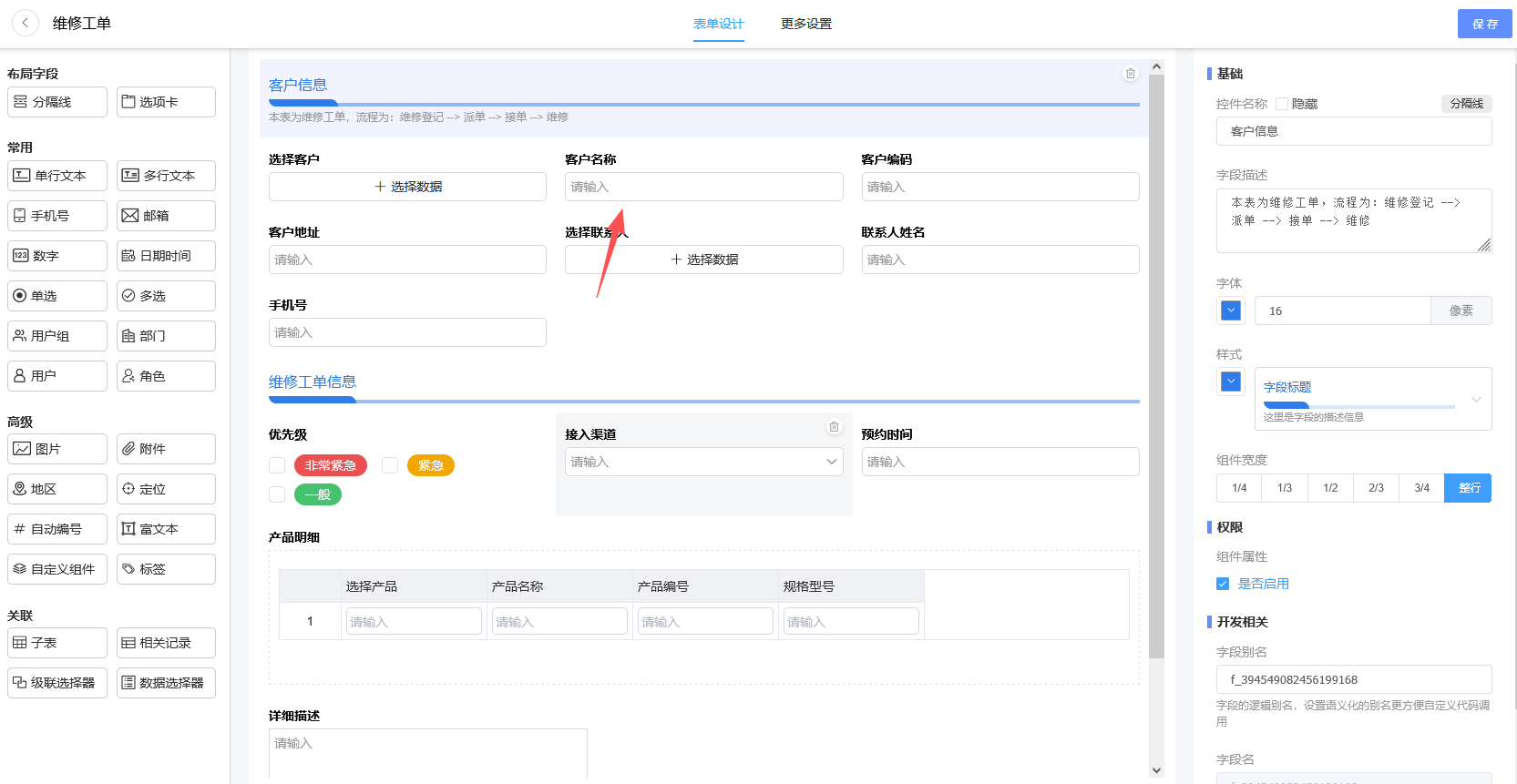Add an 自动编号 auto-number field
1517x784 pixels.
tap(57, 529)
